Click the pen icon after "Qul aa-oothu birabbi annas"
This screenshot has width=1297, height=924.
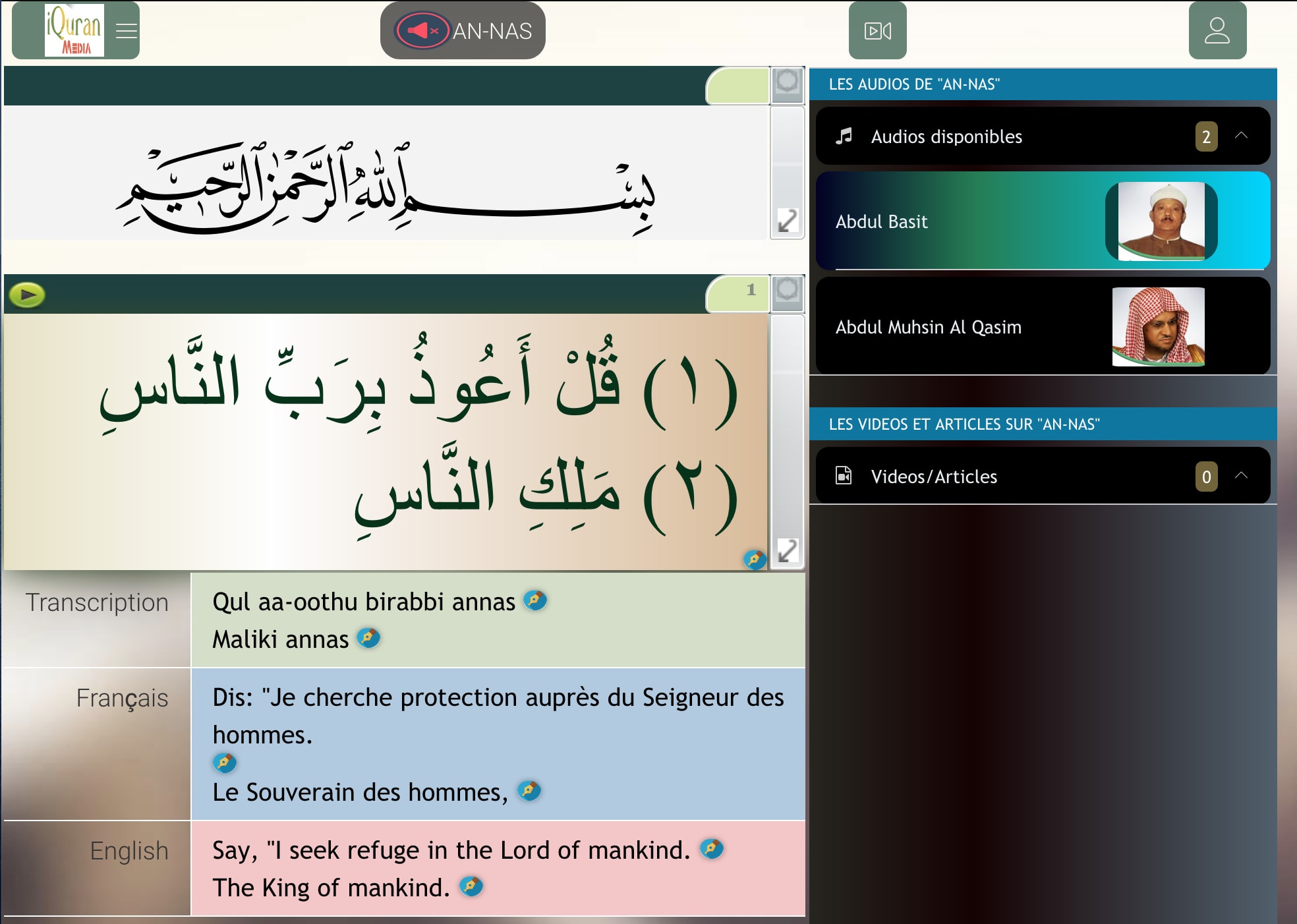tap(534, 600)
